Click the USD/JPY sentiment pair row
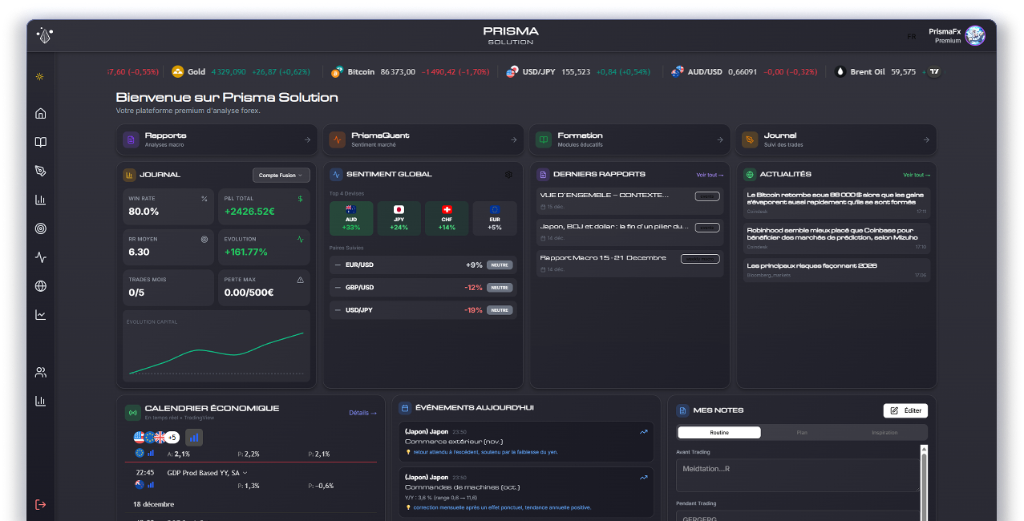The height and width of the screenshot is (521, 1024). coord(423,310)
